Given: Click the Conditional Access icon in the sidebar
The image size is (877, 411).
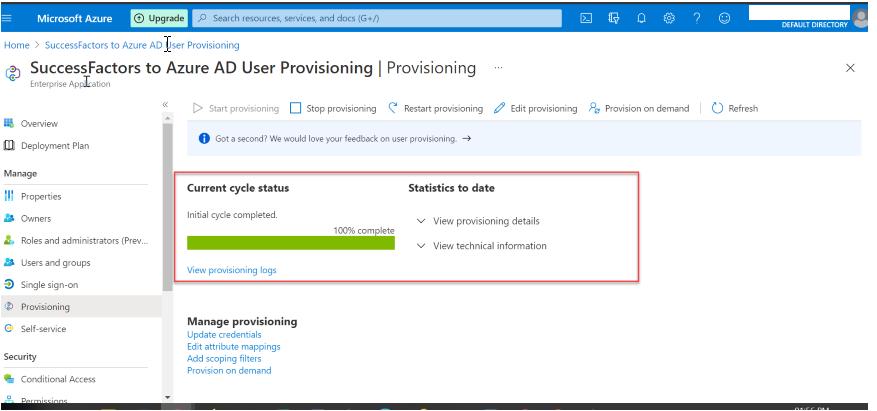Looking at the screenshot, I should point(8,379).
